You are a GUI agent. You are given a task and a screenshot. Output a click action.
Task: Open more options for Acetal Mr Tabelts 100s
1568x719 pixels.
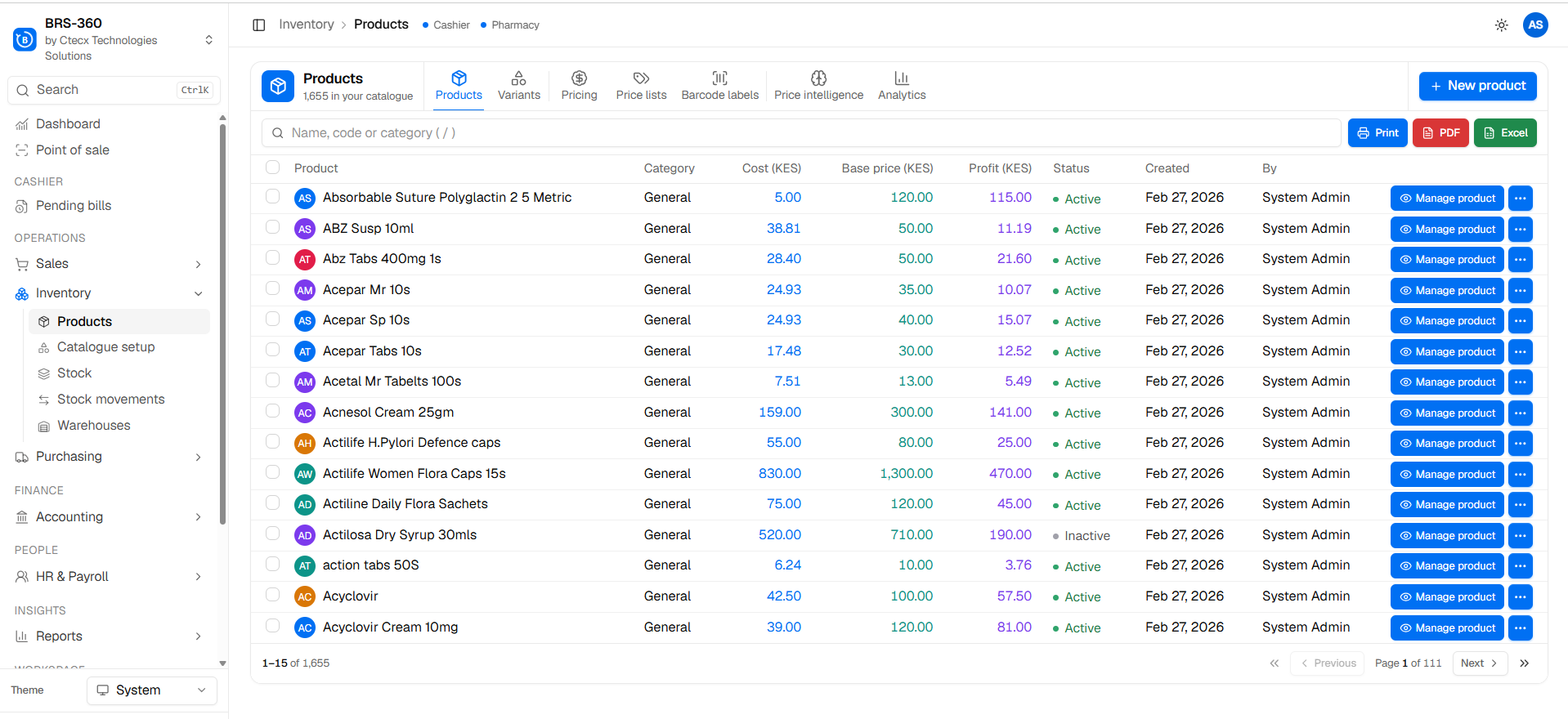[1521, 382]
